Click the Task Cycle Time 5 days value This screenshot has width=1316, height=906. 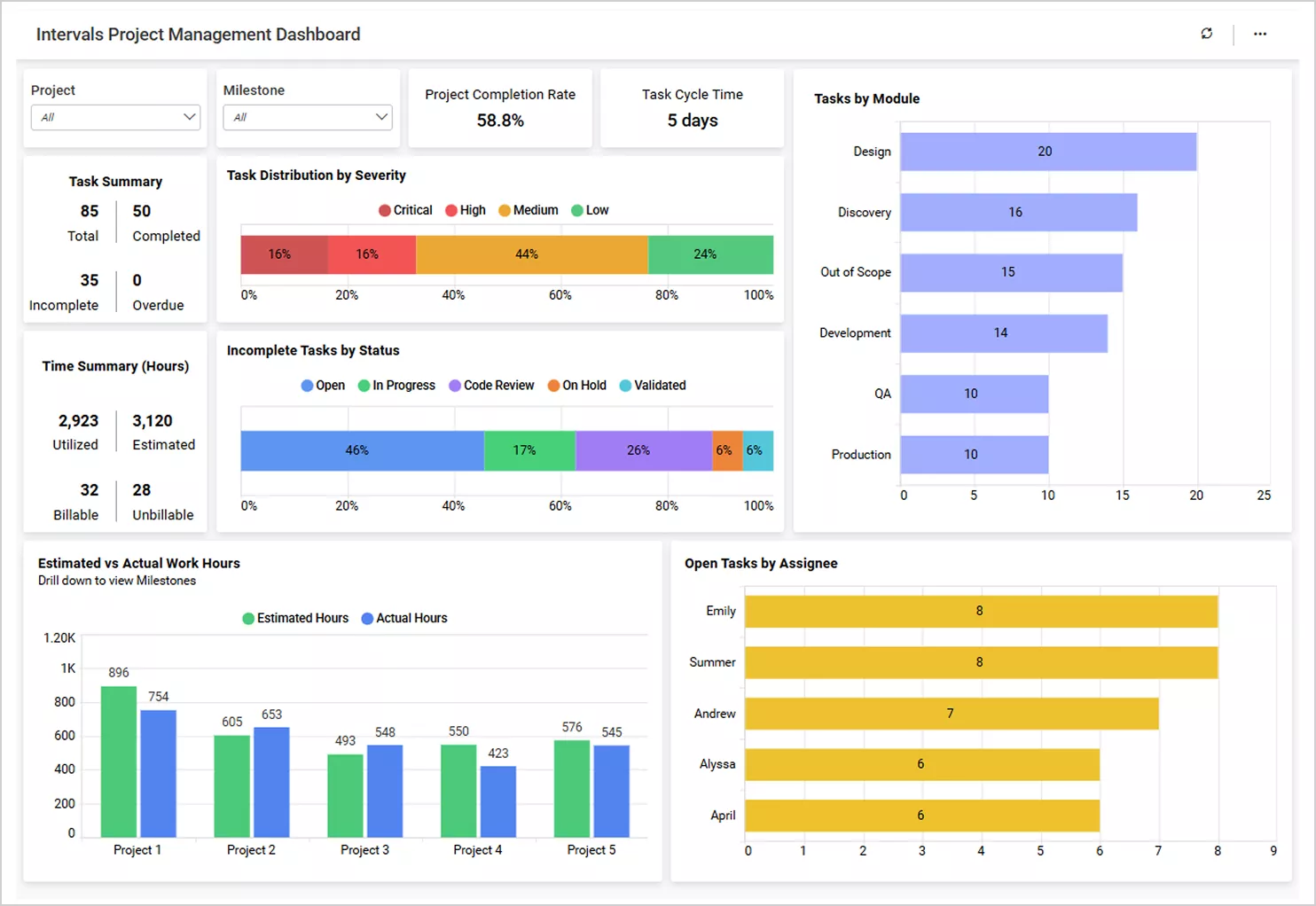tap(693, 121)
